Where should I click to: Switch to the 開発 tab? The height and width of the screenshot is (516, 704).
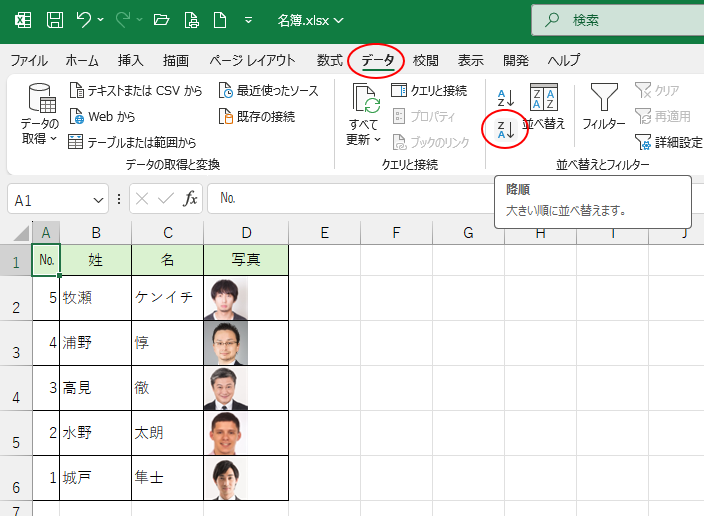[x=515, y=60]
